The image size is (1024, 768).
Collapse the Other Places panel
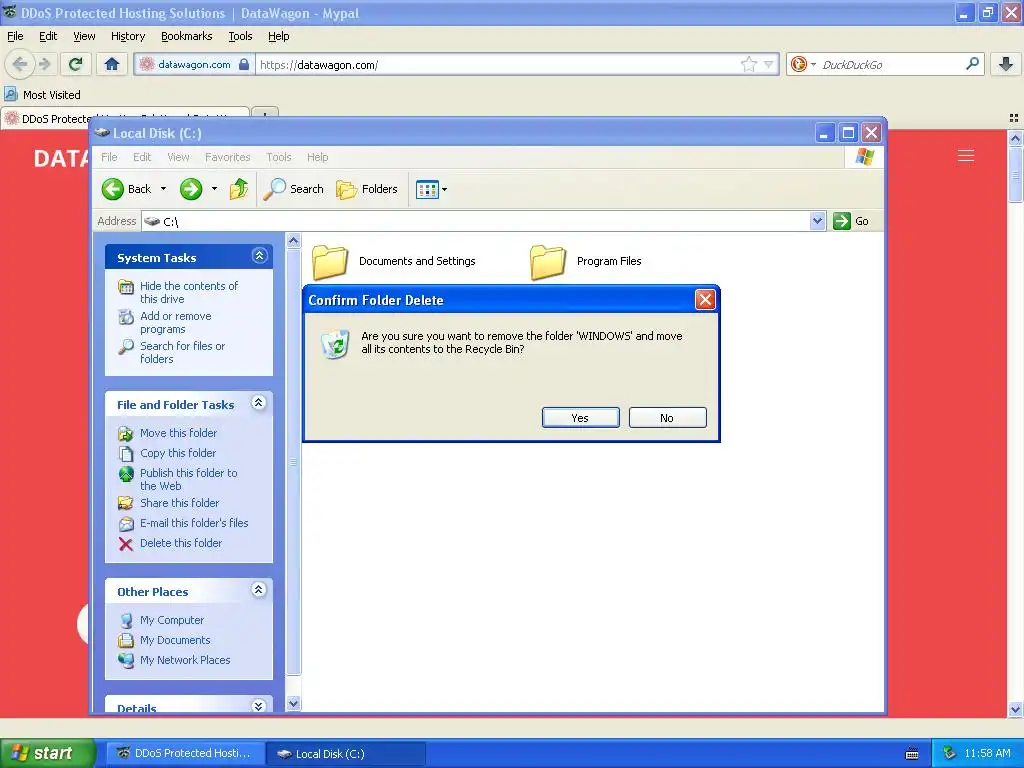[x=259, y=590]
